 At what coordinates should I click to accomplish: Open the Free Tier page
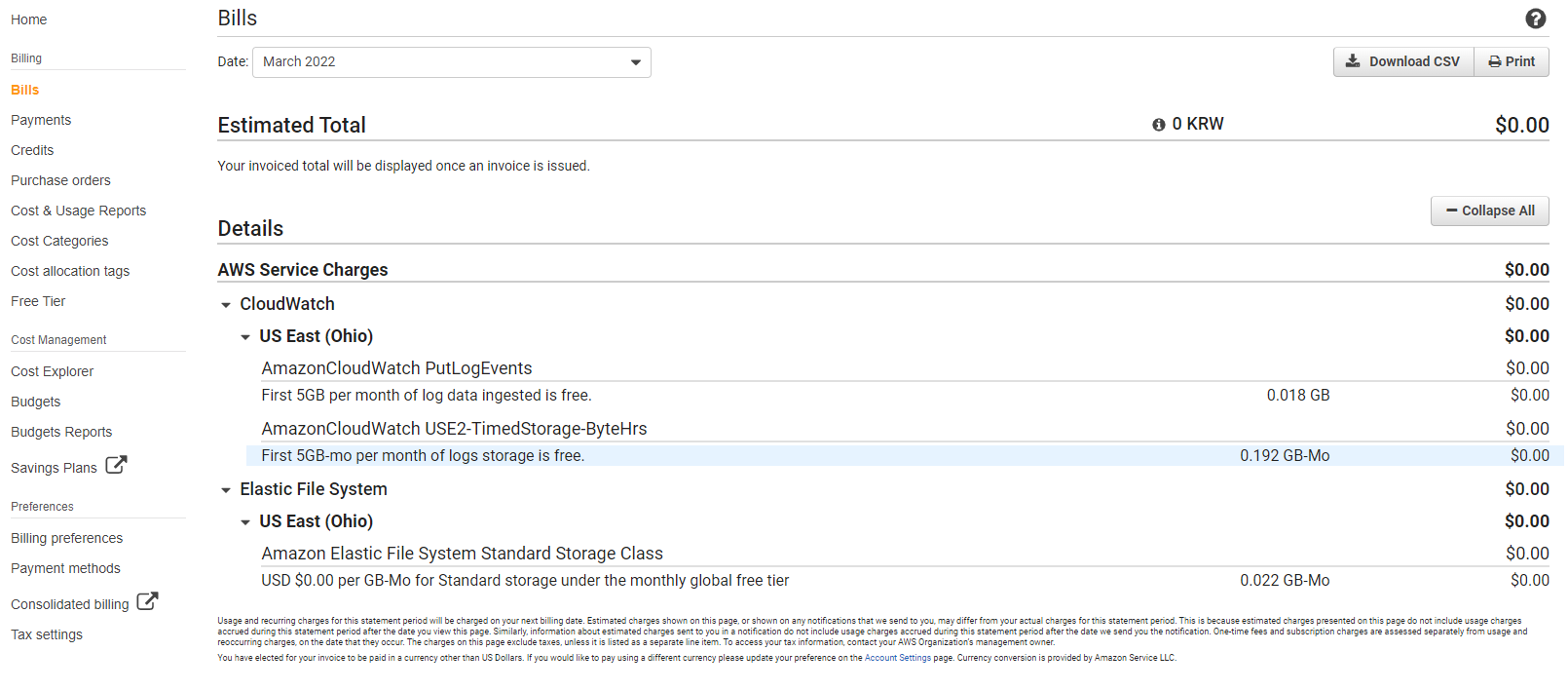pyautogui.click(x=38, y=301)
